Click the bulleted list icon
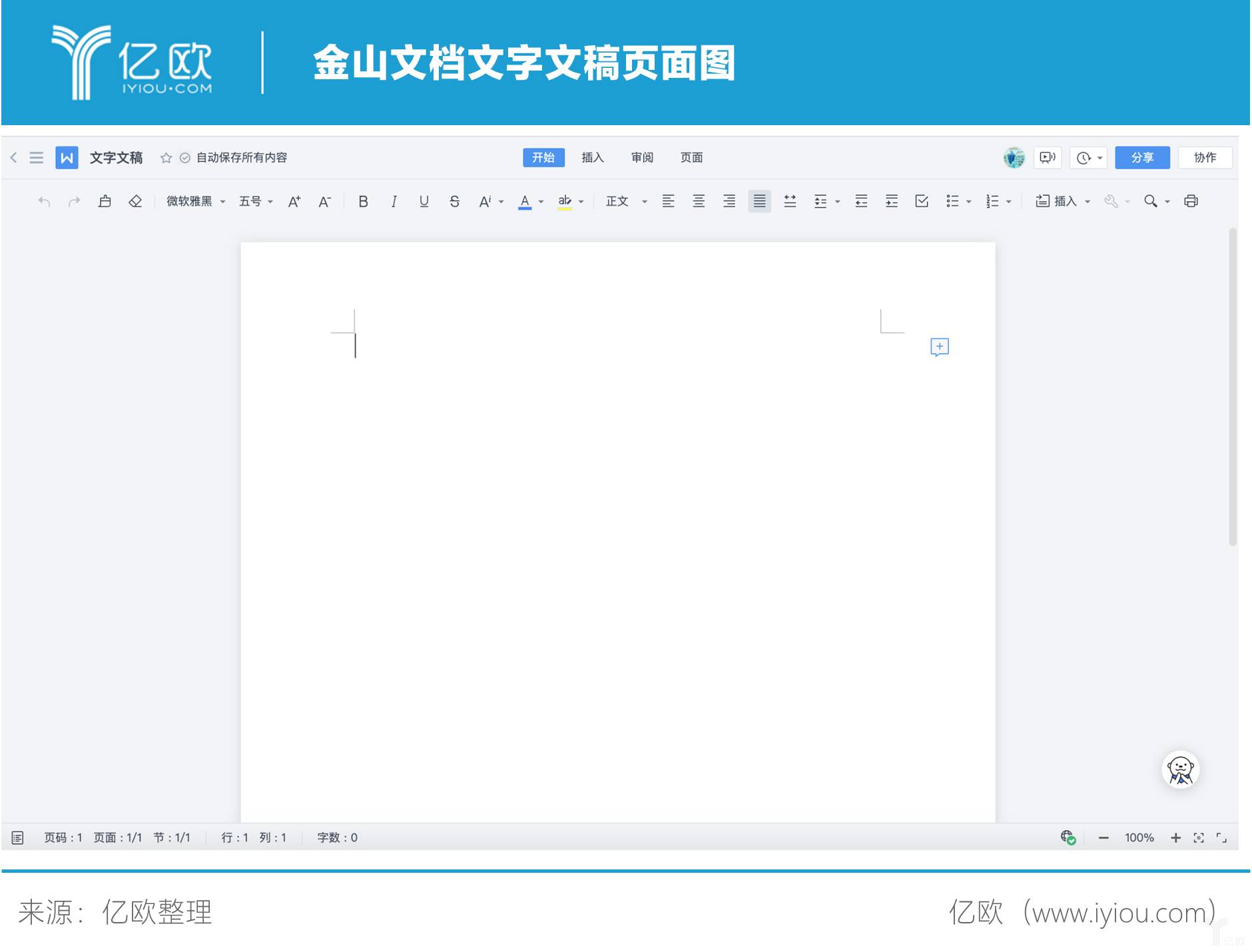This screenshot has width=1252, height=952. coord(952,201)
